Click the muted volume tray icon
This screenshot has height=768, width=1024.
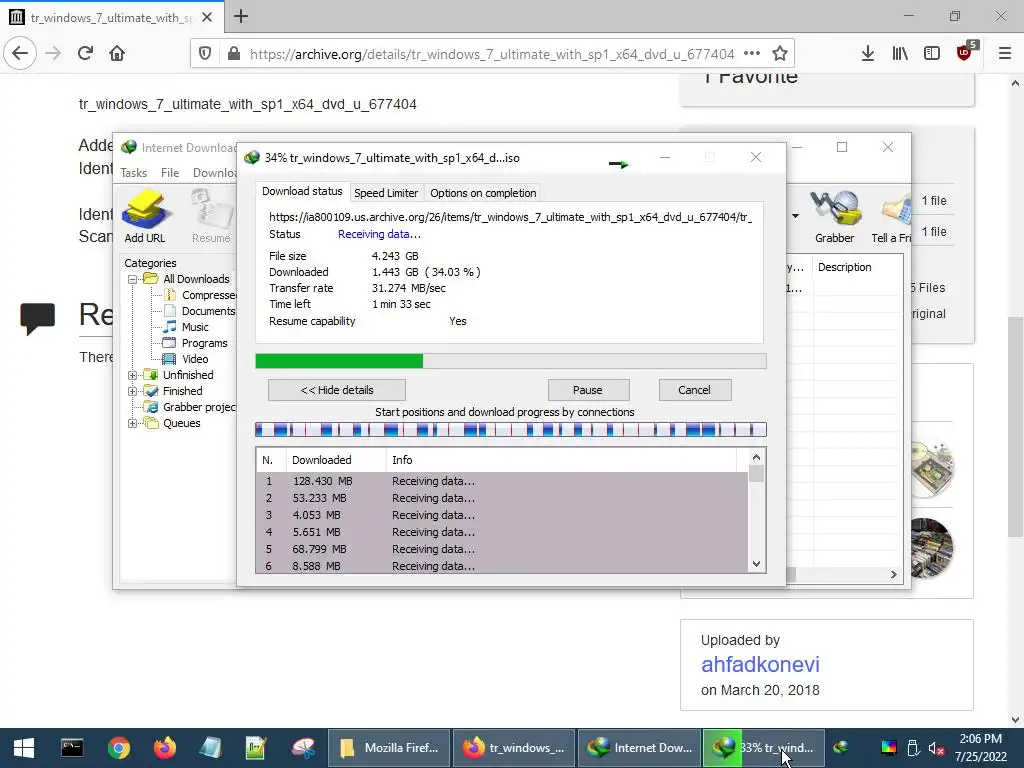[x=936, y=748]
